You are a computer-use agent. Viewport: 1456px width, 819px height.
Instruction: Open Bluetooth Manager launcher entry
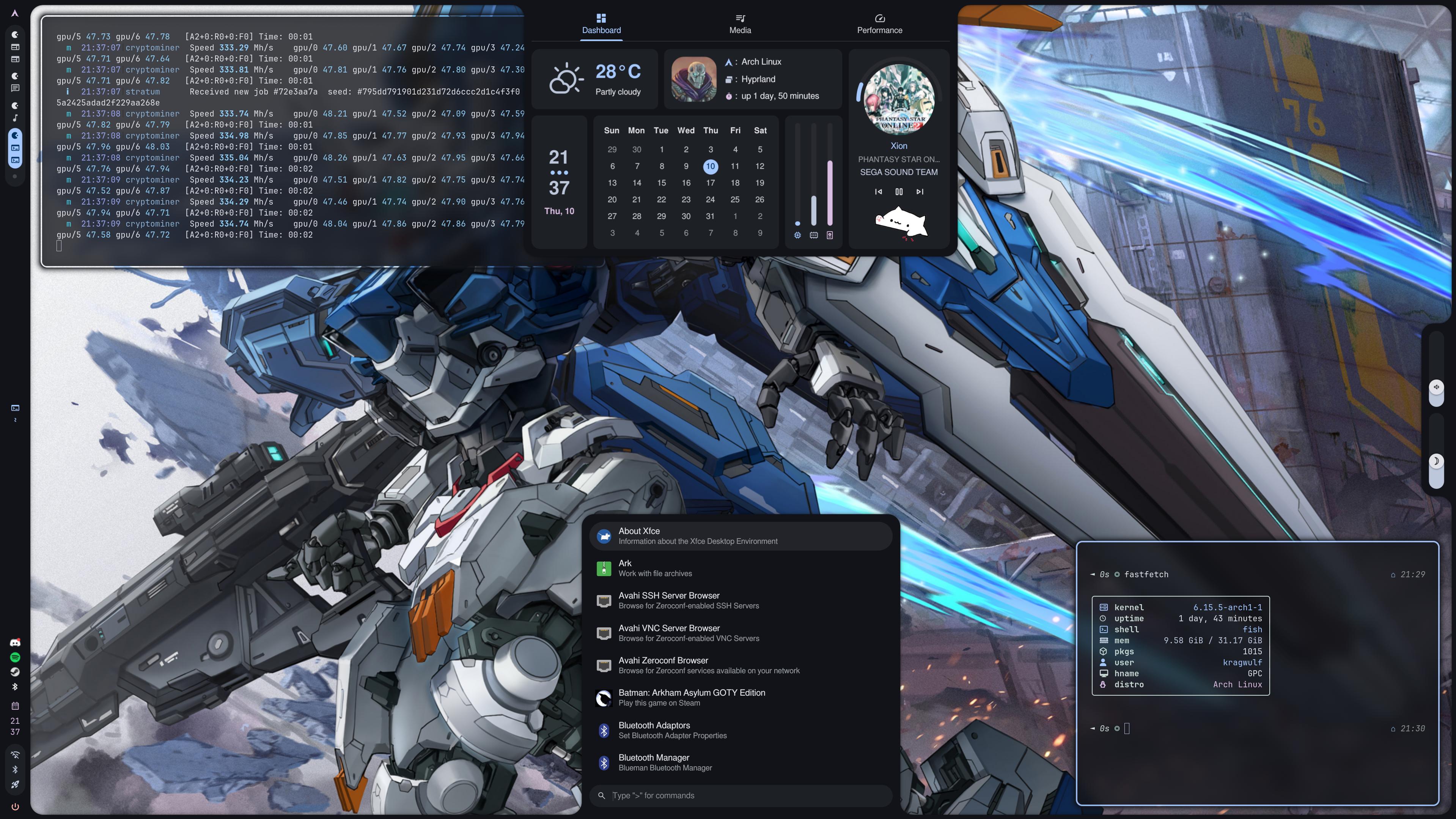coord(741,762)
